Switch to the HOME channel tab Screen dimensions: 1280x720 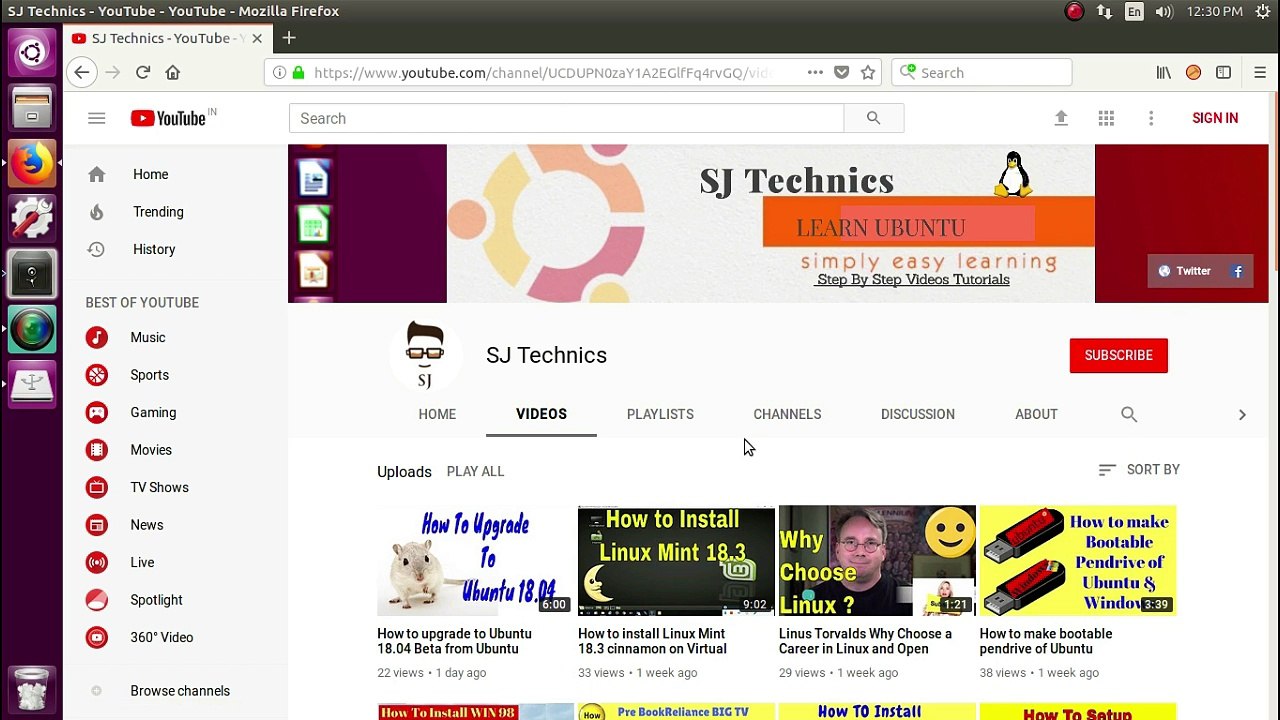437,414
